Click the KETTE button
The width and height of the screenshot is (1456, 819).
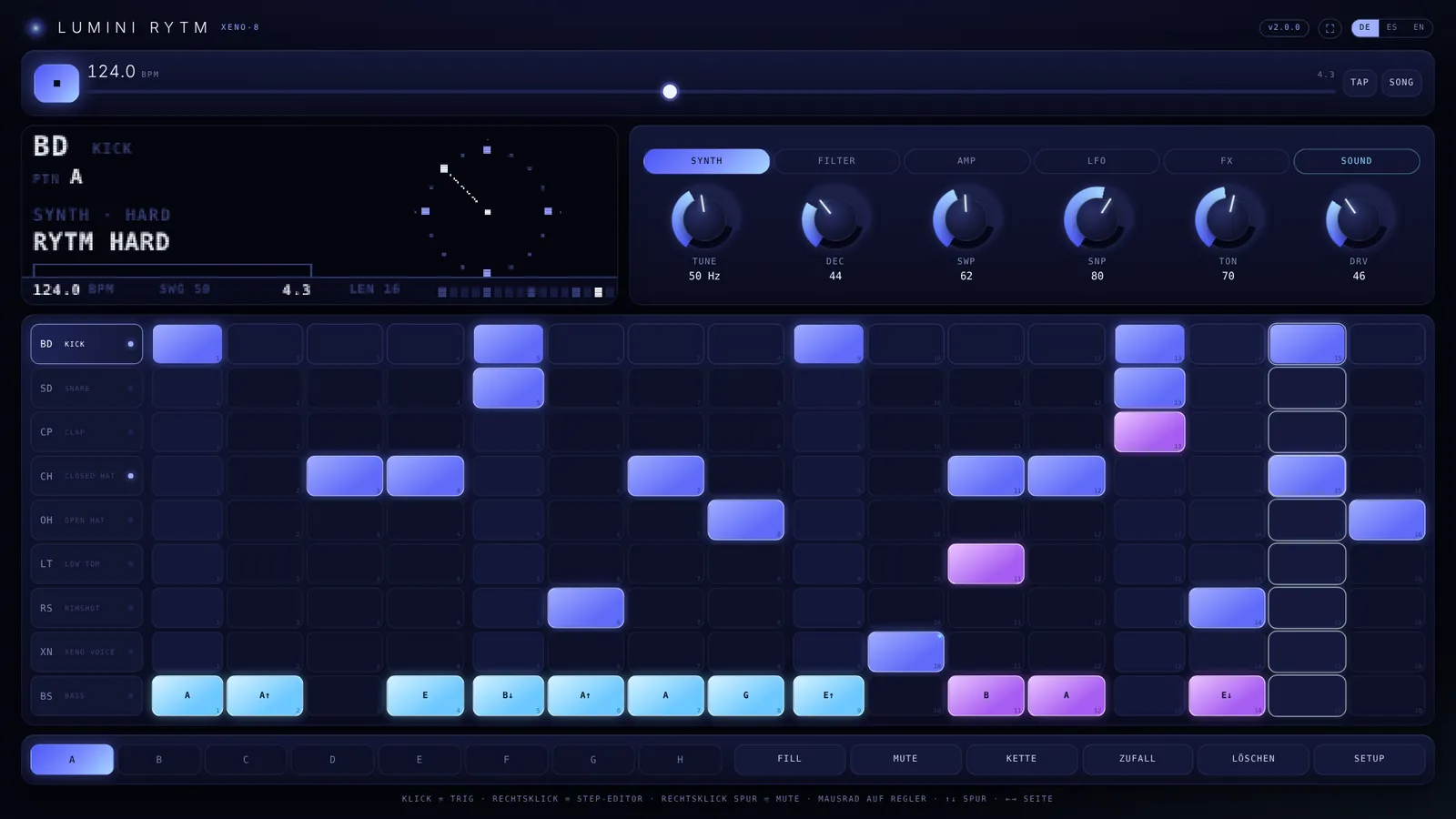click(1021, 759)
